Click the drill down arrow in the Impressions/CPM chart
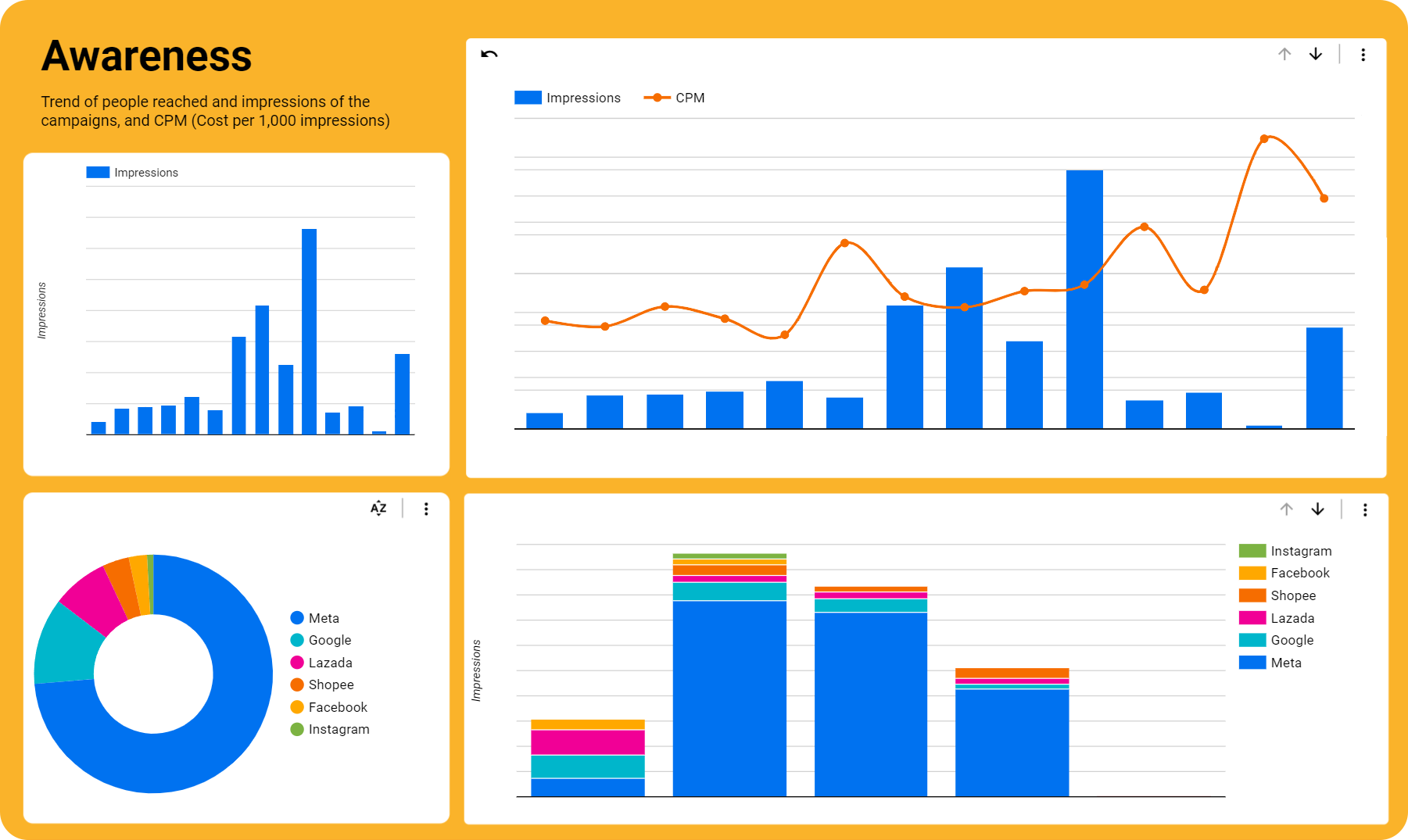 point(1316,54)
